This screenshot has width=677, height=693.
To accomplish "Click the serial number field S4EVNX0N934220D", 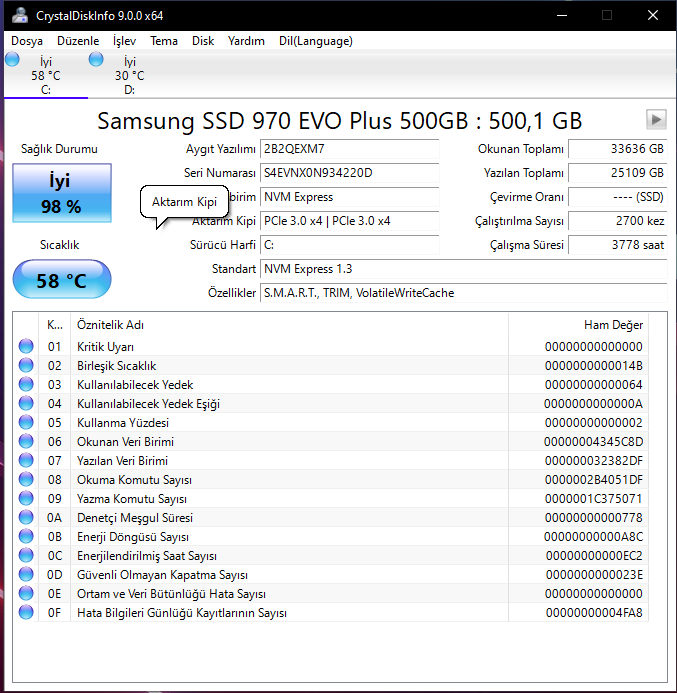I will [x=350, y=173].
